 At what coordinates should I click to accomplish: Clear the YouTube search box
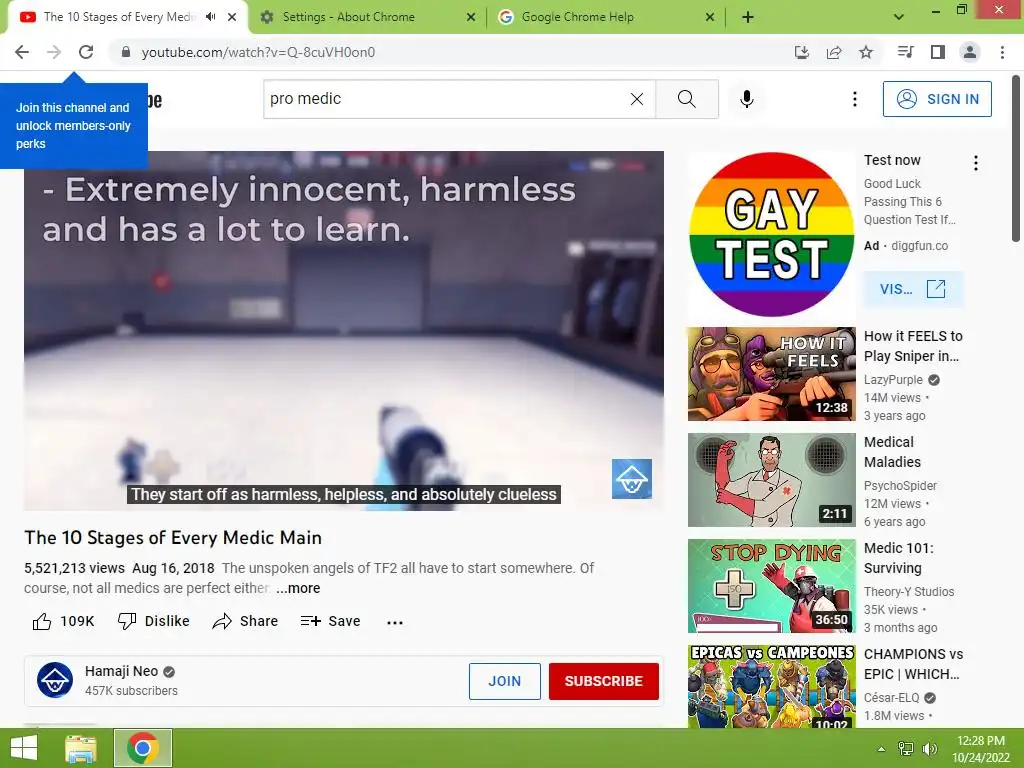[x=637, y=99]
